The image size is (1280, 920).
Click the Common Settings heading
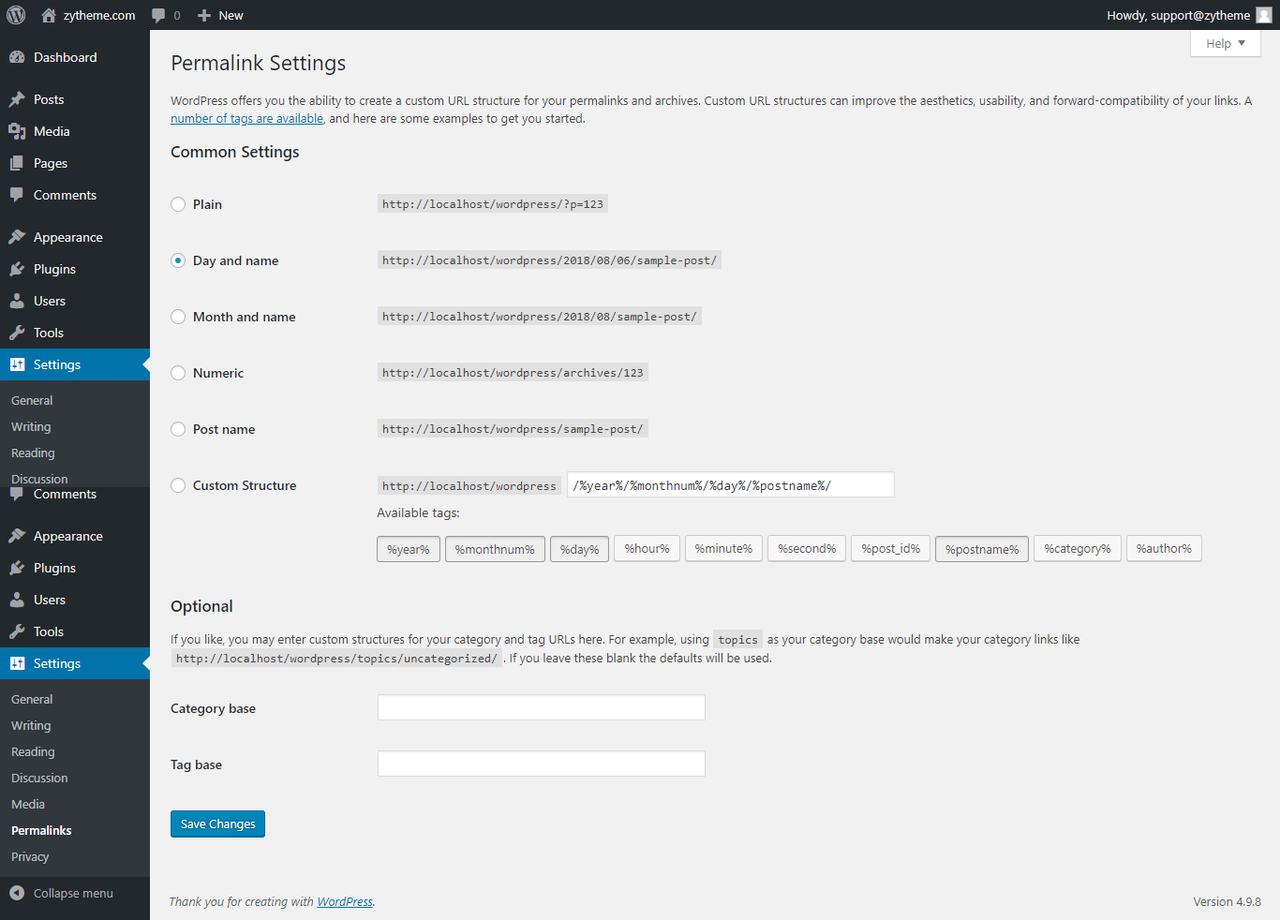[x=235, y=152]
